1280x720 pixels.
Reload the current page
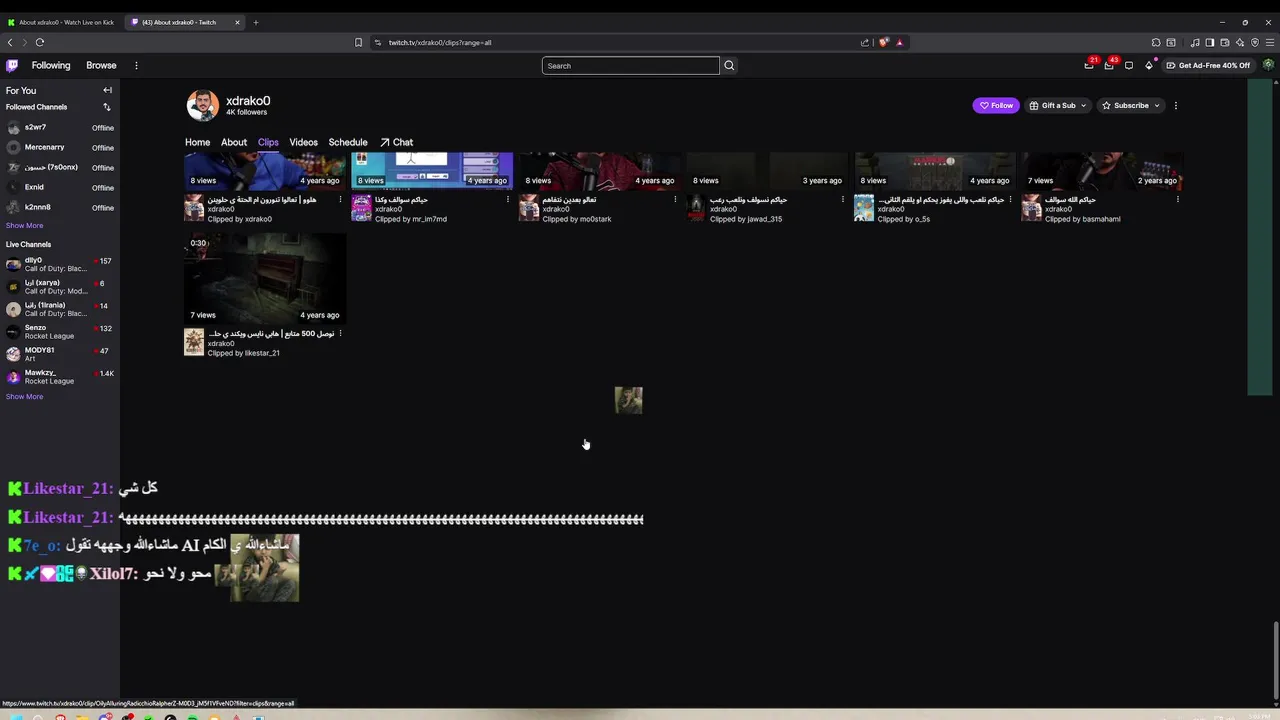[40, 42]
